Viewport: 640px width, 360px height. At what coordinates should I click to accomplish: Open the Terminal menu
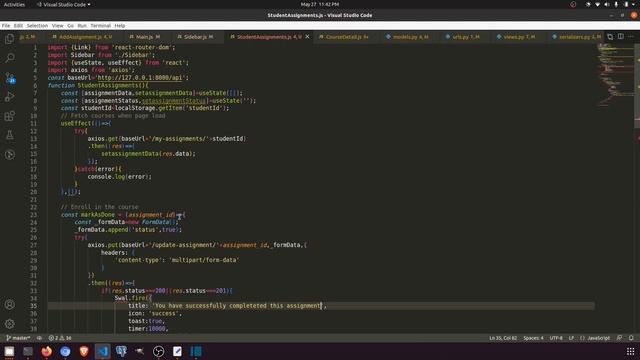coord(100,26)
